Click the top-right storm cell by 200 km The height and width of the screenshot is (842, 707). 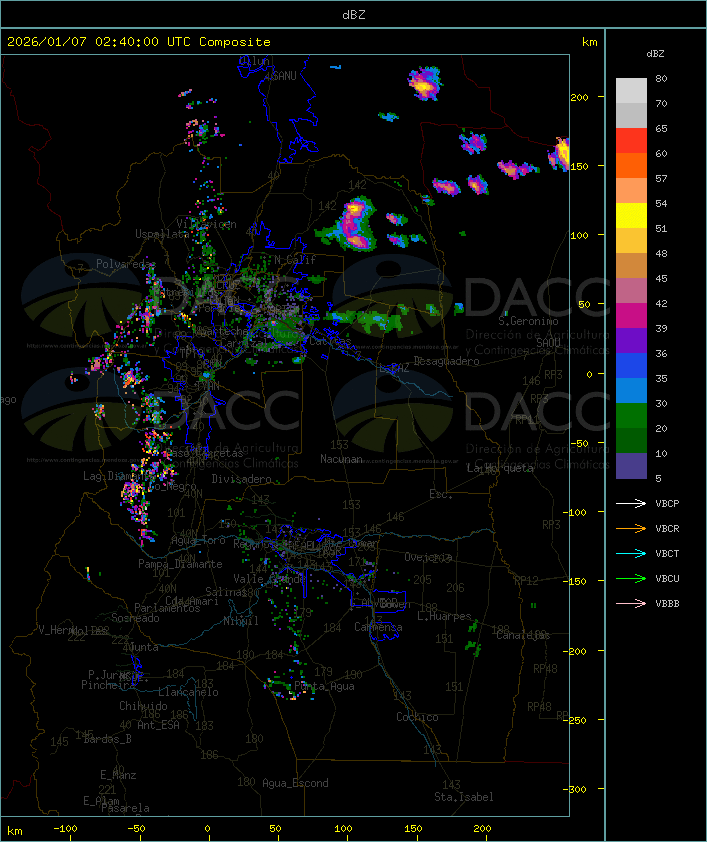425,83
